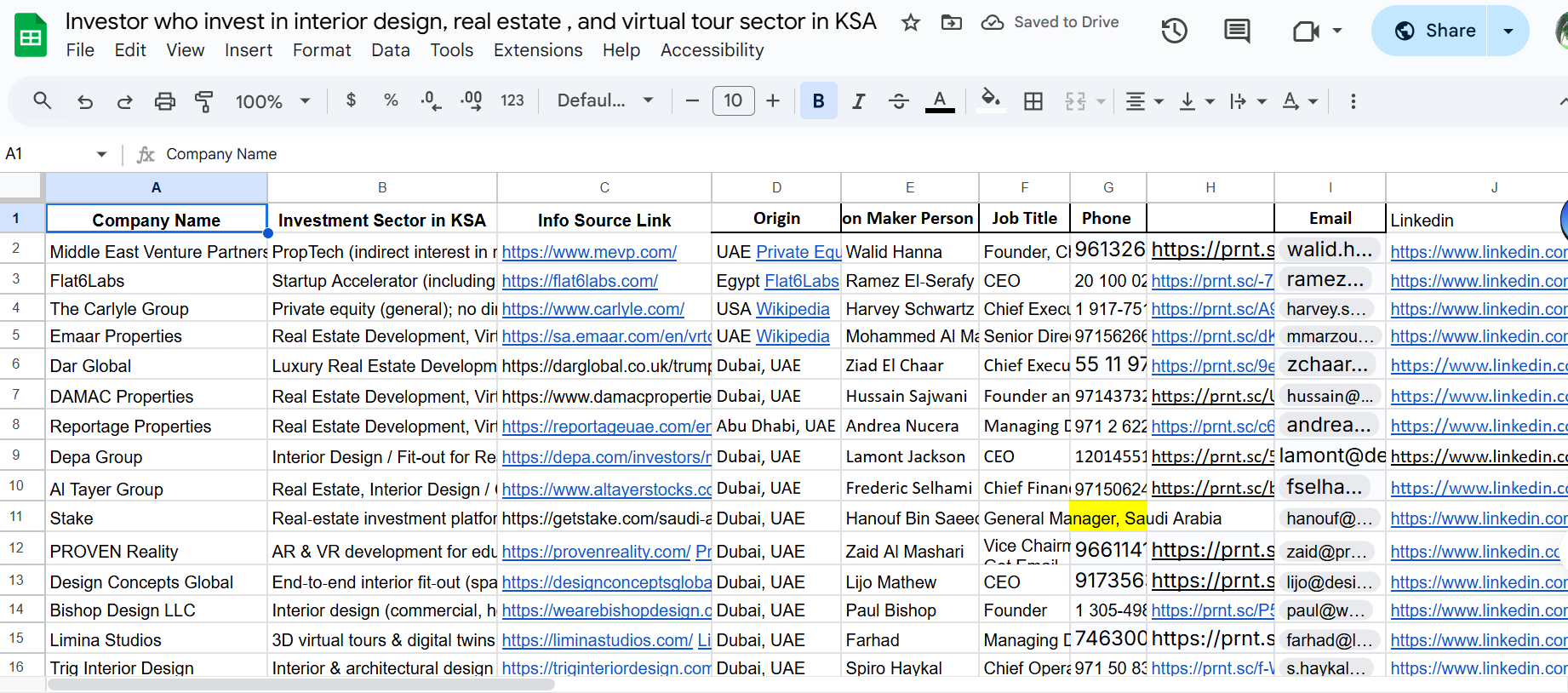Open the Format menu
The image size is (1568, 693).
(321, 50)
